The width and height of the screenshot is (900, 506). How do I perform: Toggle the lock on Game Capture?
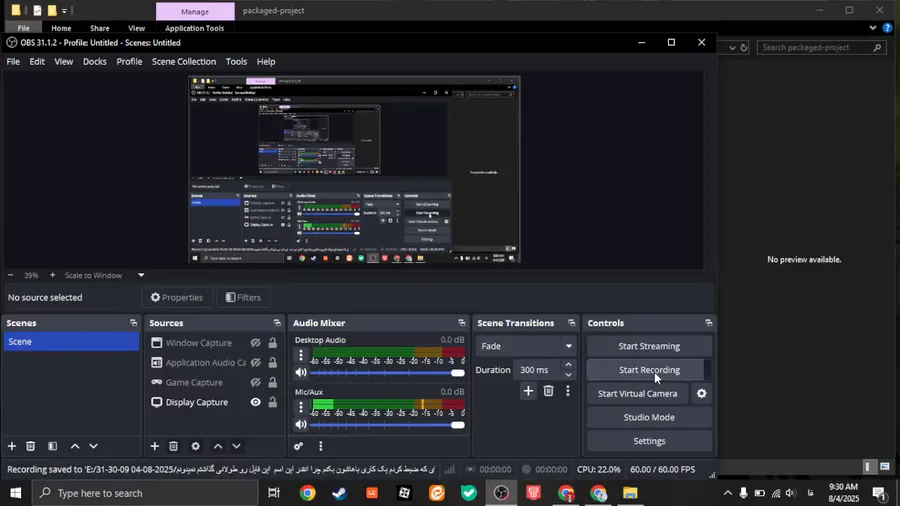click(273, 383)
